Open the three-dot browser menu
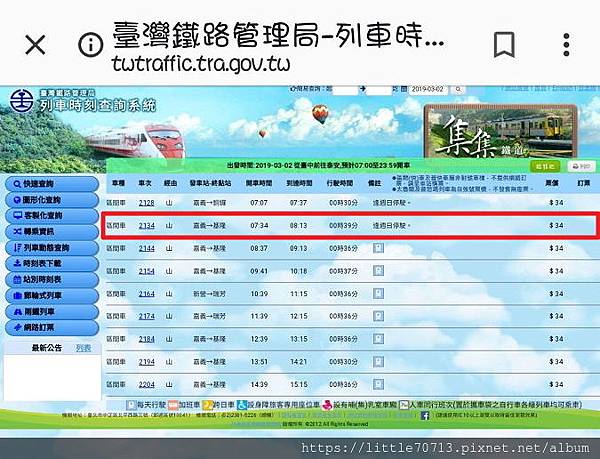This screenshot has width=600, height=459. pyautogui.click(x=566, y=45)
